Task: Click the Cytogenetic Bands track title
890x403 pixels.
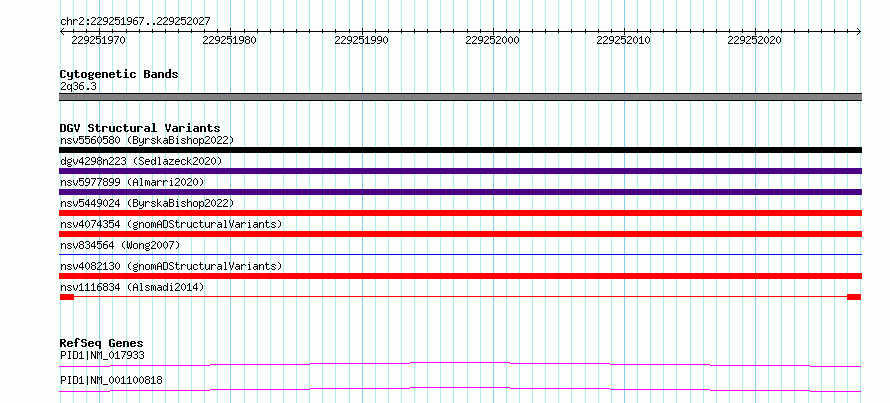Action: pos(119,74)
